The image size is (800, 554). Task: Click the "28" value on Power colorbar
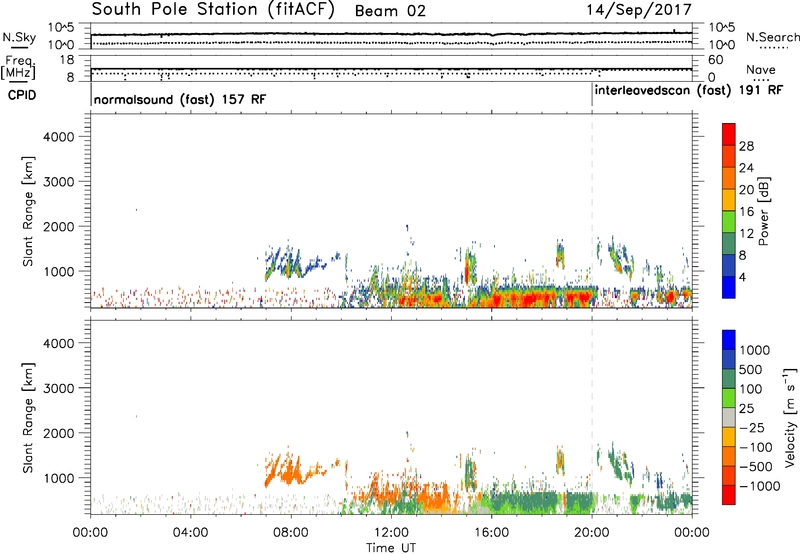coord(746,146)
